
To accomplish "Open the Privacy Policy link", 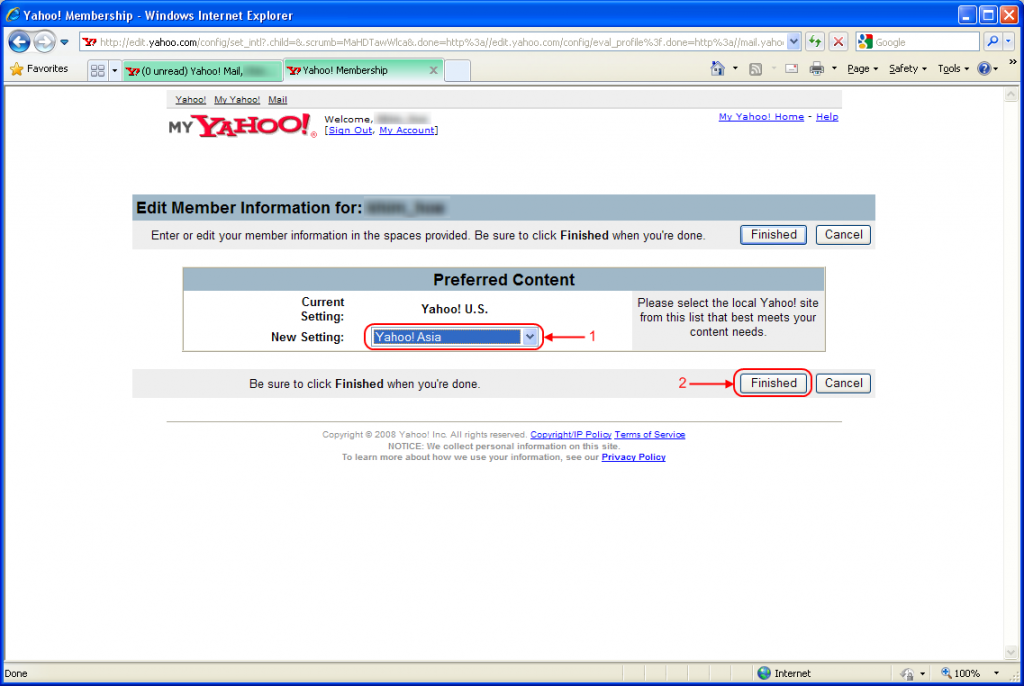I will coord(633,457).
